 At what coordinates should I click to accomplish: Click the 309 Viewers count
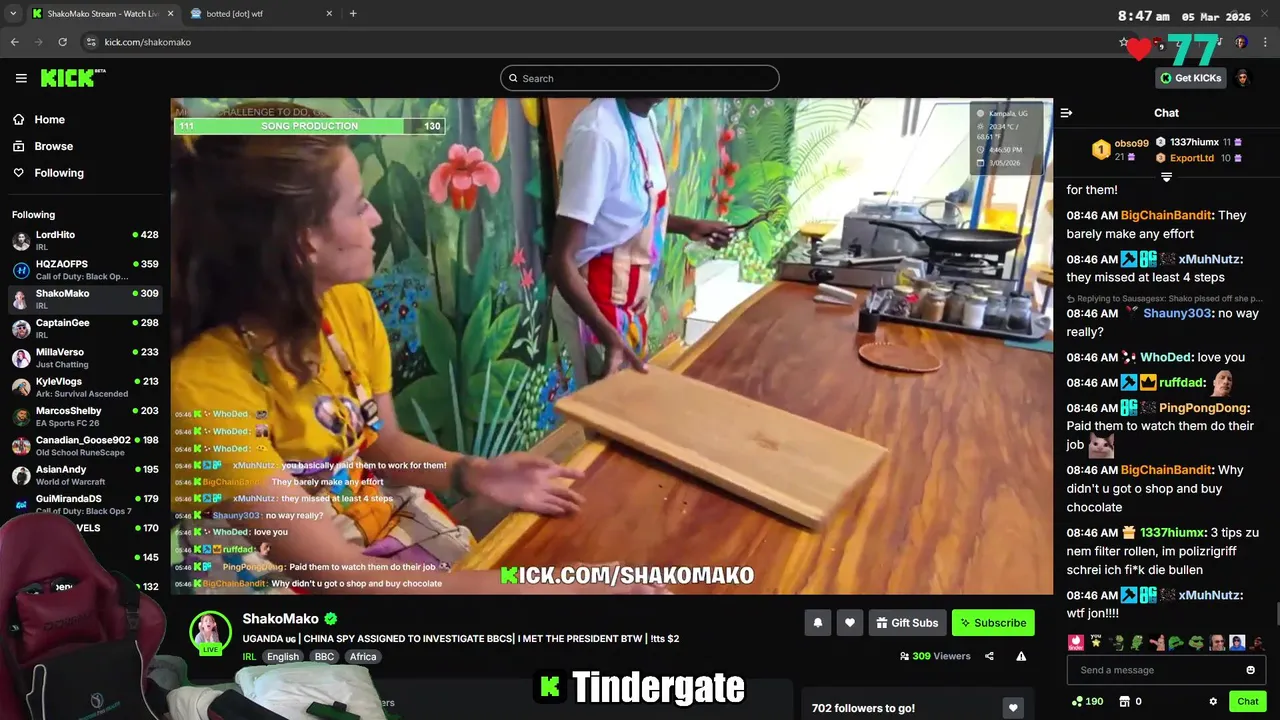pos(935,656)
